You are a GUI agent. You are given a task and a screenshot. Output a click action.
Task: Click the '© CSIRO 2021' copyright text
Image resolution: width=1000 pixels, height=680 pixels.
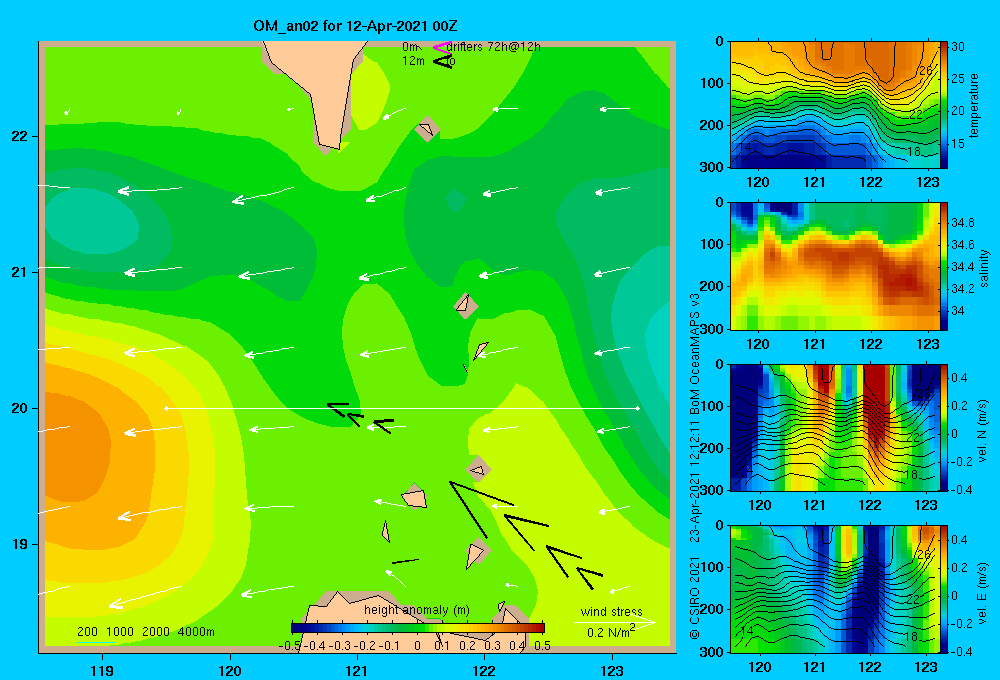point(695,598)
